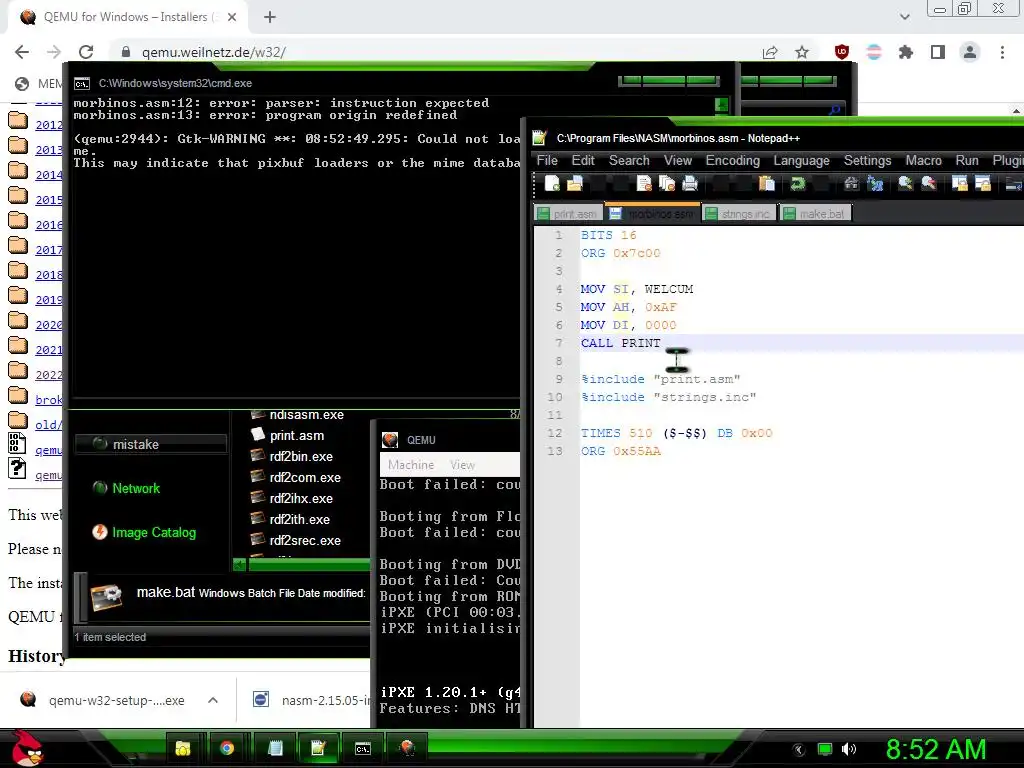Click the Chrome profile avatar icon
The height and width of the screenshot is (768, 1024).
click(970, 52)
